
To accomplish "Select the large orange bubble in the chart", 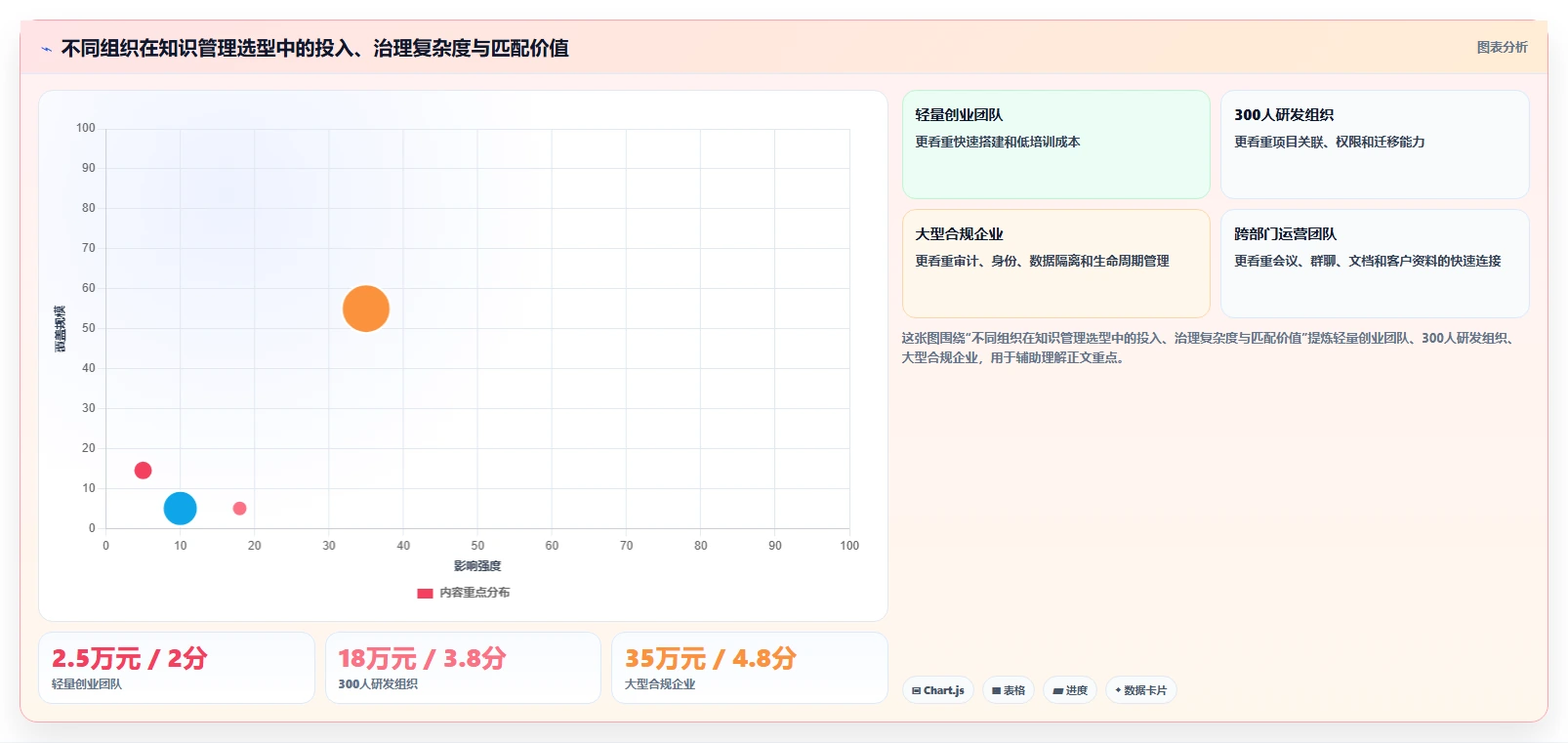I will (x=366, y=309).
